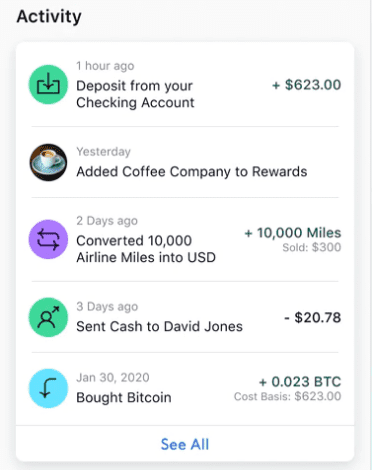Image resolution: width=372 pixels, height=470 pixels.
Task: Click the Jan 30, 2020 date label
Action: click(113, 378)
